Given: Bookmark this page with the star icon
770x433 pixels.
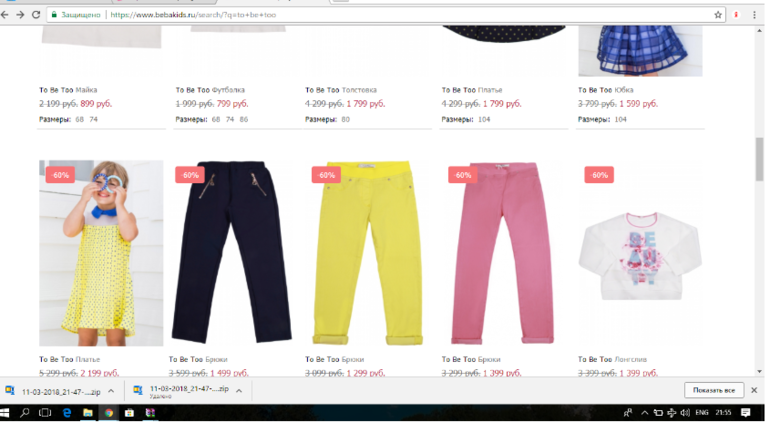Looking at the screenshot, I should [718, 15].
